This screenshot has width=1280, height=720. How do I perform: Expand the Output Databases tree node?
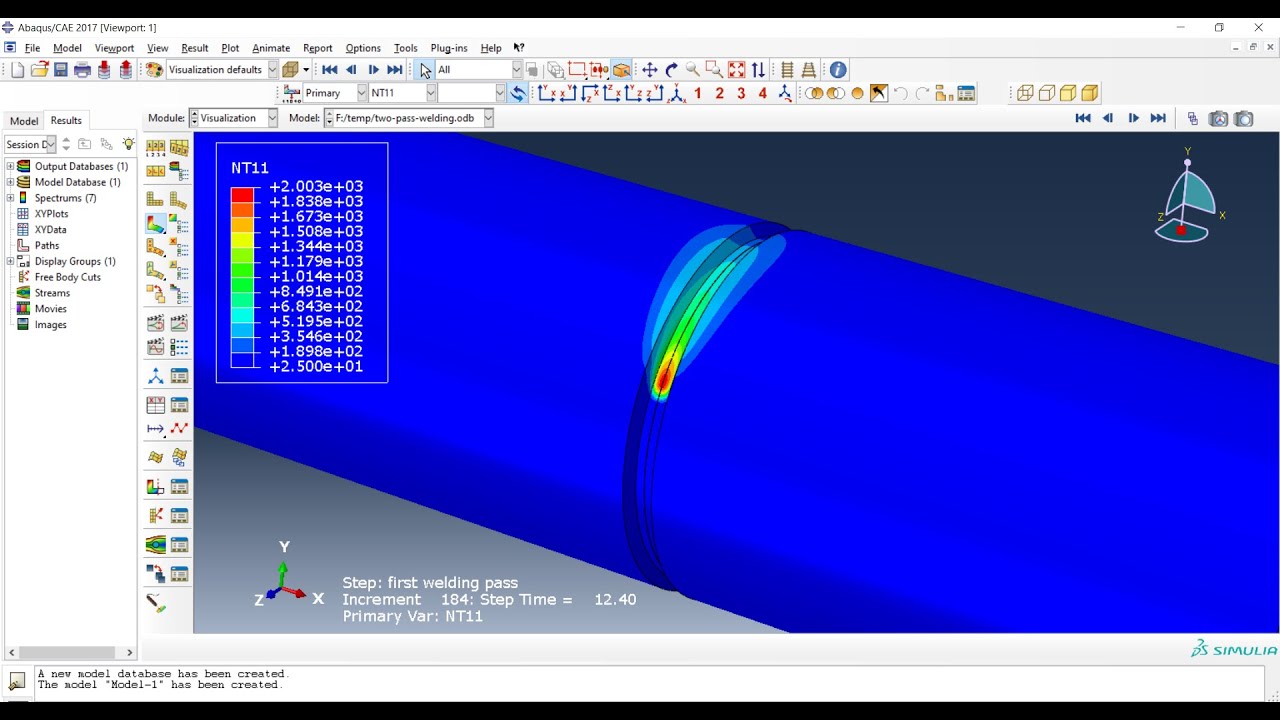point(10,166)
